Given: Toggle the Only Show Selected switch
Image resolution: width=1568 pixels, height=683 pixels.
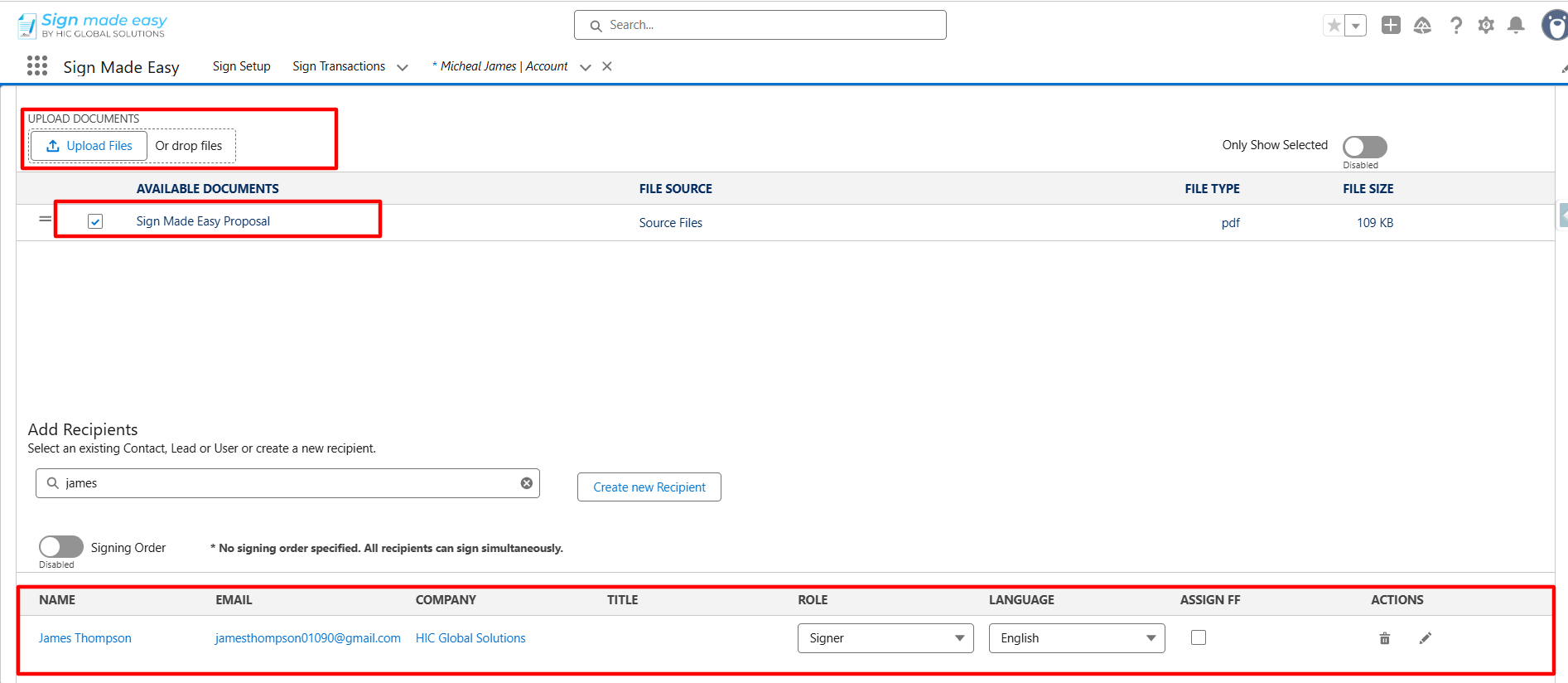Looking at the screenshot, I should (1364, 147).
